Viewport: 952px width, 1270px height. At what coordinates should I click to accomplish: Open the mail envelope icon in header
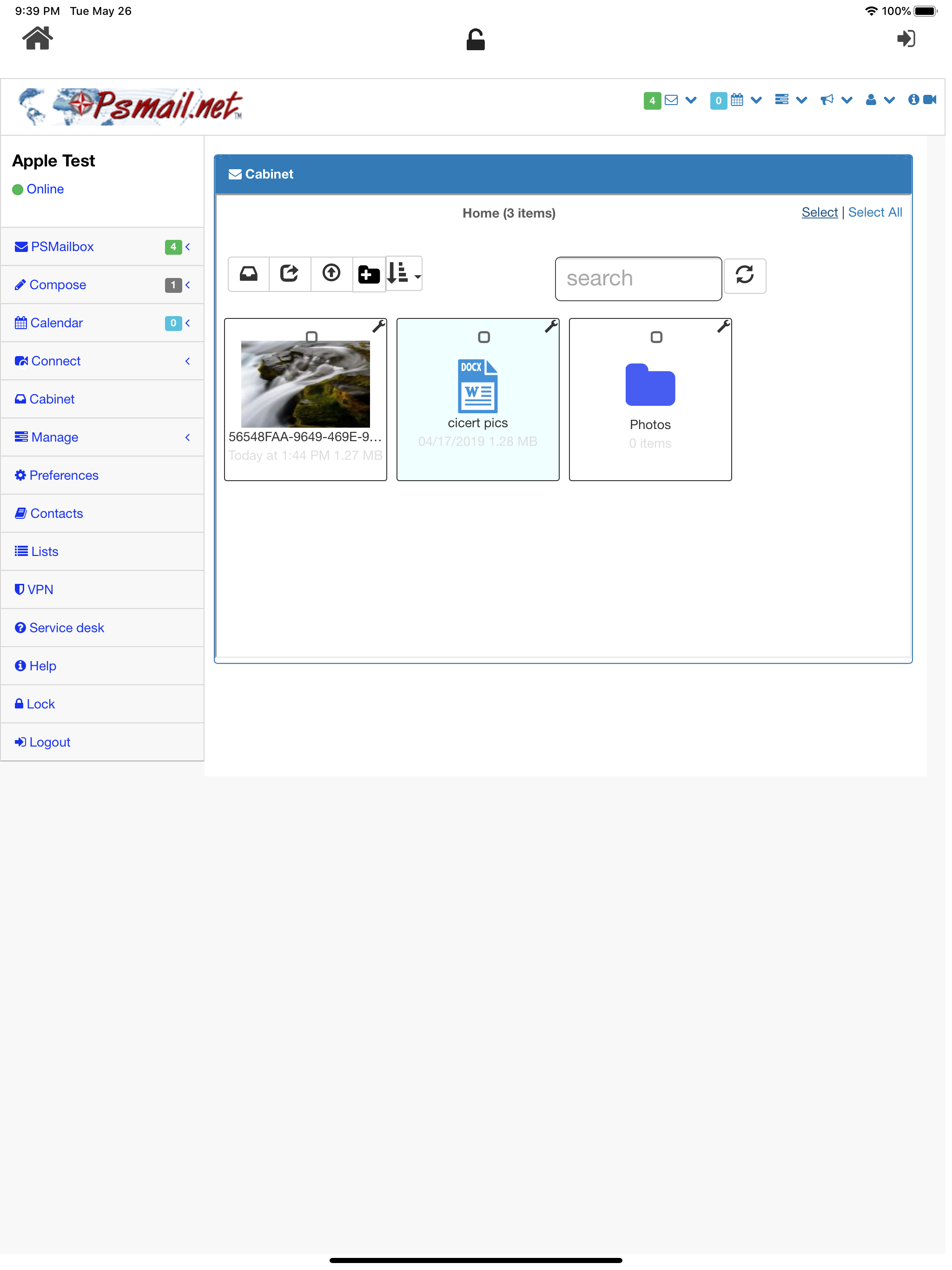coord(671,100)
